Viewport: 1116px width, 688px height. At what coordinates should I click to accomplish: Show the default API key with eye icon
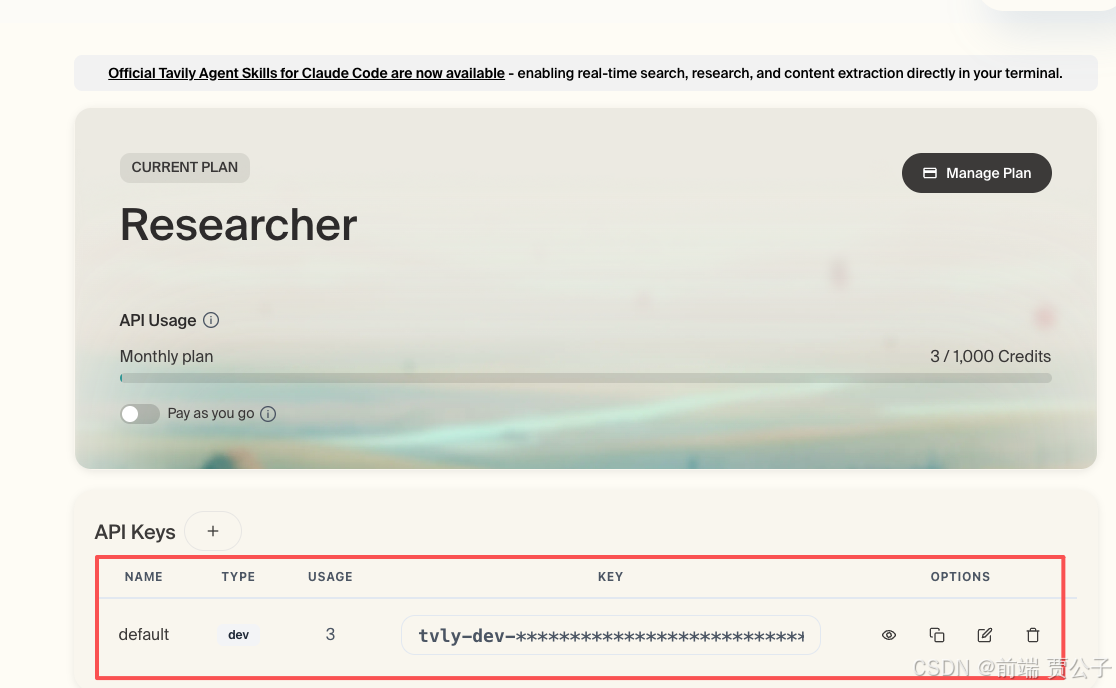click(x=888, y=635)
